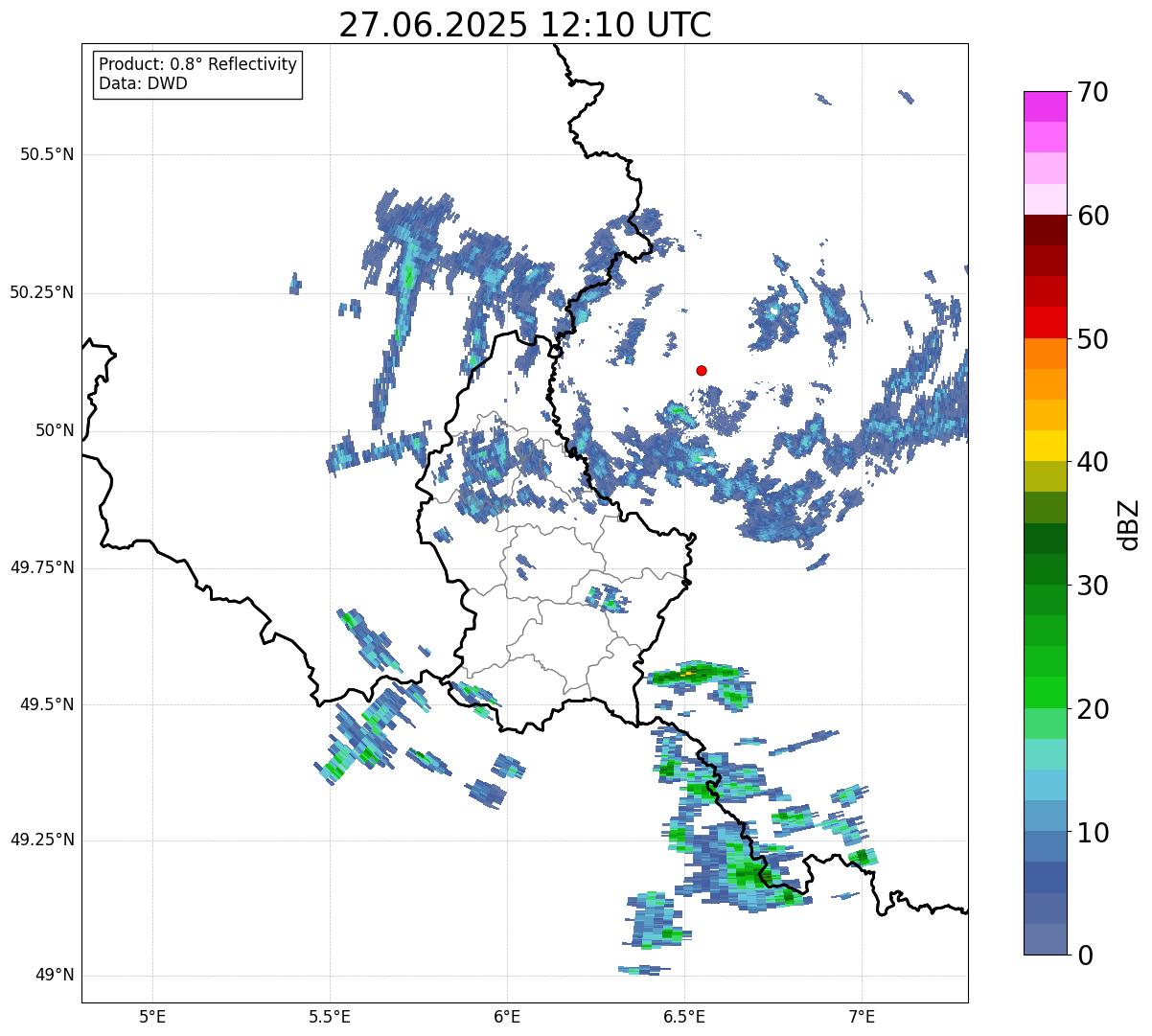Click the '49.25°N' latitude label
1152x1036 pixels.
42,840
